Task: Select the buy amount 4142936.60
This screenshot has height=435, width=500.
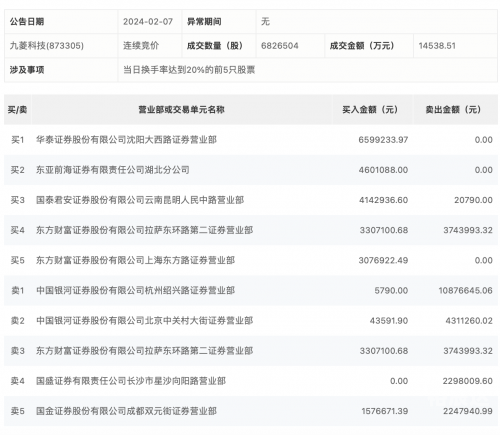Action: coord(383,200)
